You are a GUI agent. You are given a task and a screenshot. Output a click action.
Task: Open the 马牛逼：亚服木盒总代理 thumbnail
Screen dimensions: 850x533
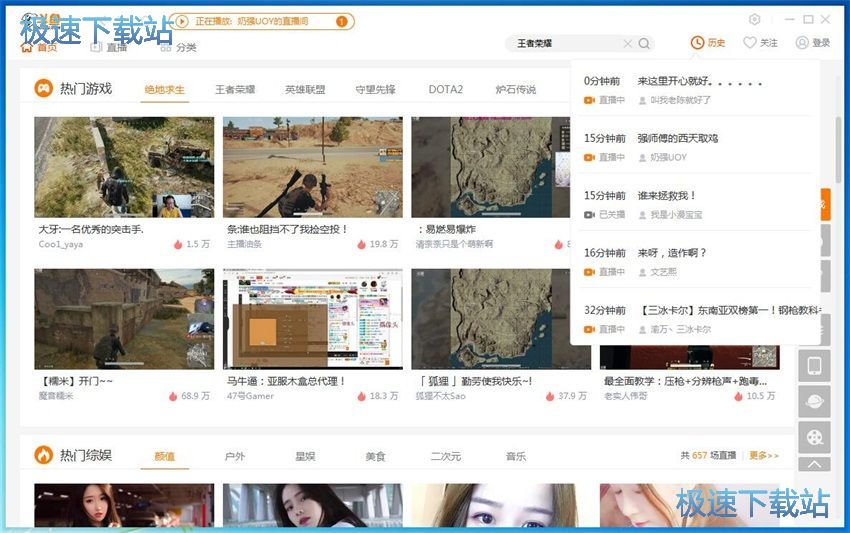(313, 319)
